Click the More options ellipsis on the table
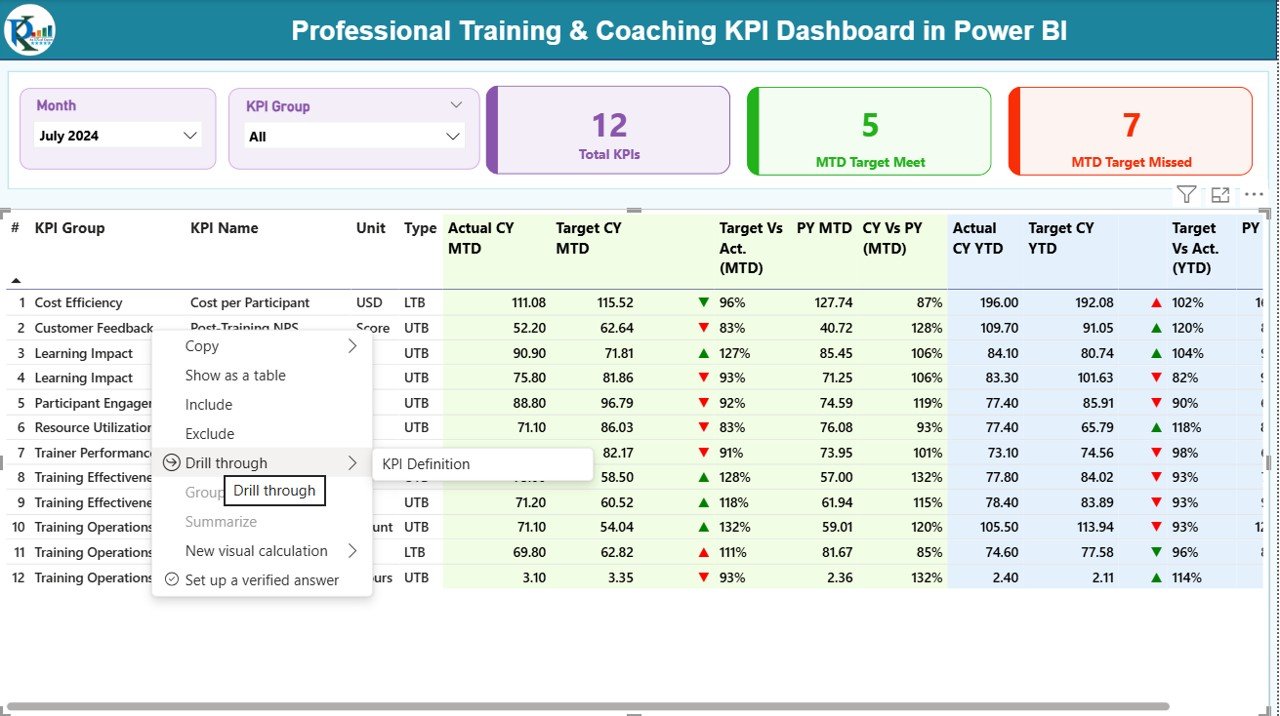 (x=1254, y=194)
